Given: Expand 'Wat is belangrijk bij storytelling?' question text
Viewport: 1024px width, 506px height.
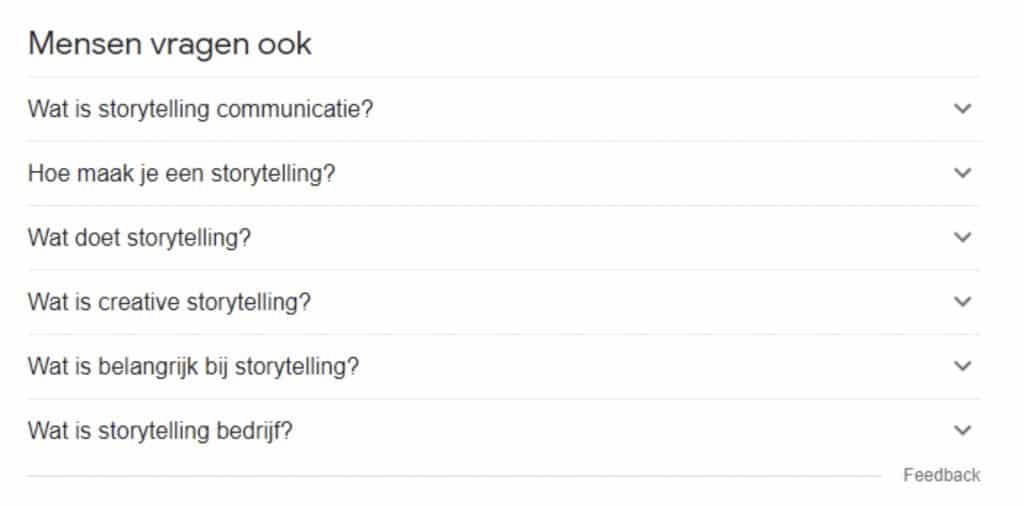Looking at the screenshot, I should (193, 366).
